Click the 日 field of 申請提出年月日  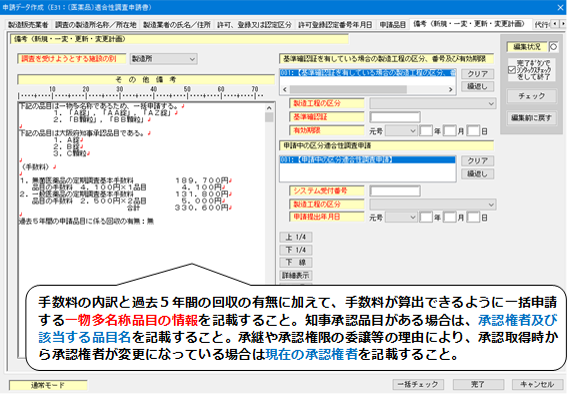(473, 217)
